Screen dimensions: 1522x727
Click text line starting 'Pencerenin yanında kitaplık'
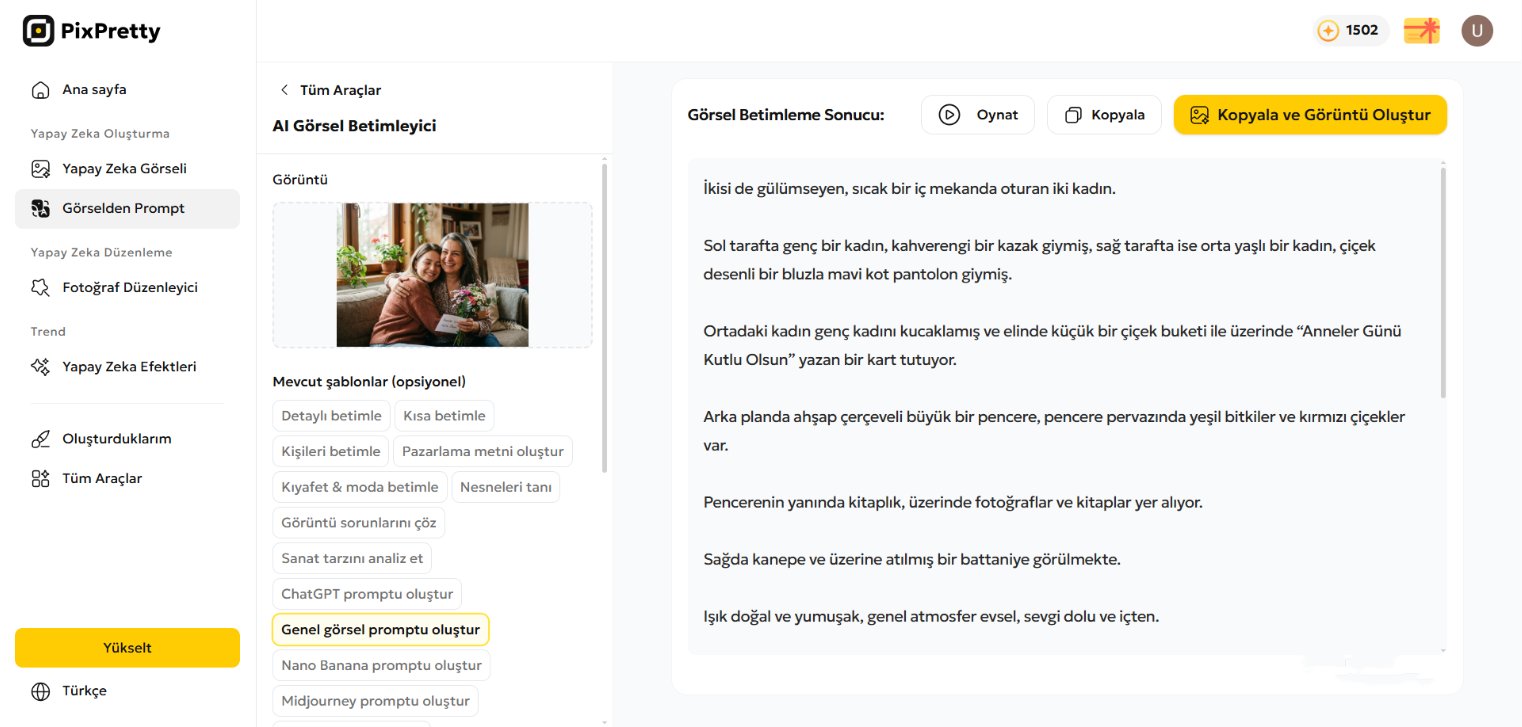click(x=953, y=502)
